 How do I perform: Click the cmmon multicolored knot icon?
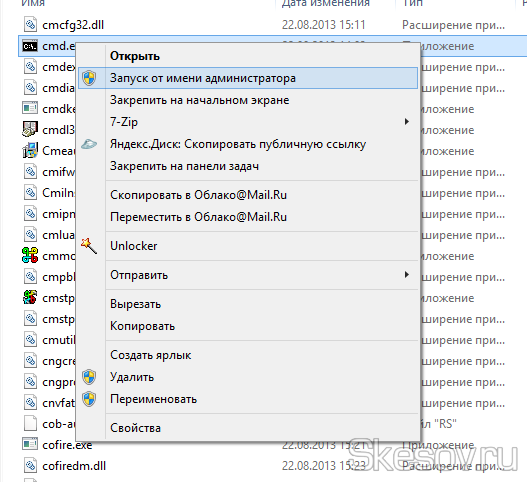pyautogui.click(x=30, y=255)
